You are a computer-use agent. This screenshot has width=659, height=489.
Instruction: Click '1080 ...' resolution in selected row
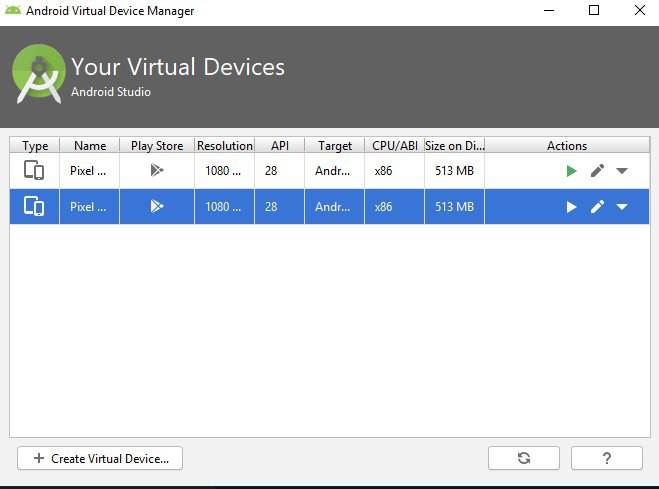(x=224, y=207)
